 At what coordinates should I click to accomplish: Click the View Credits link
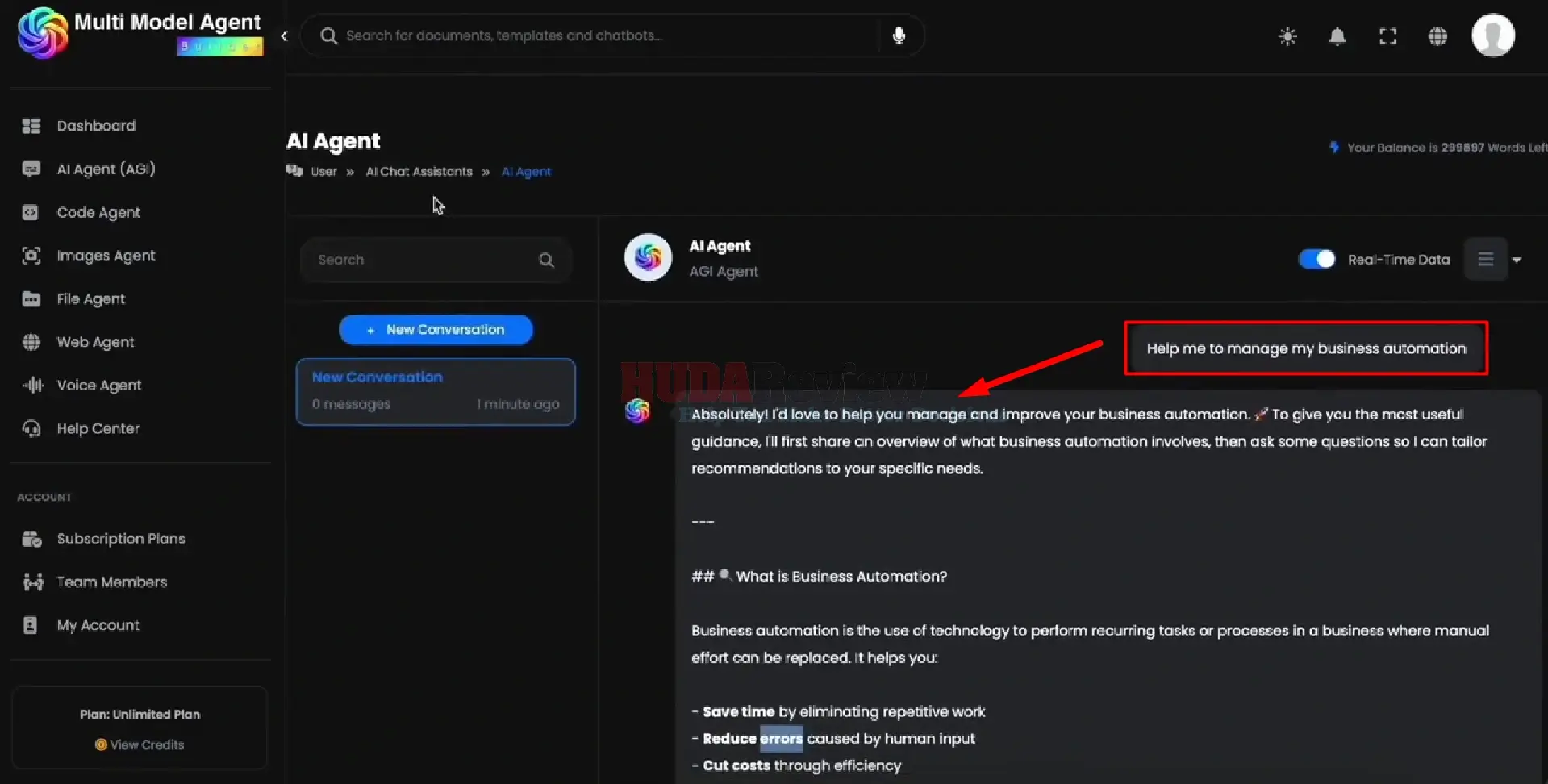[147, 744]
